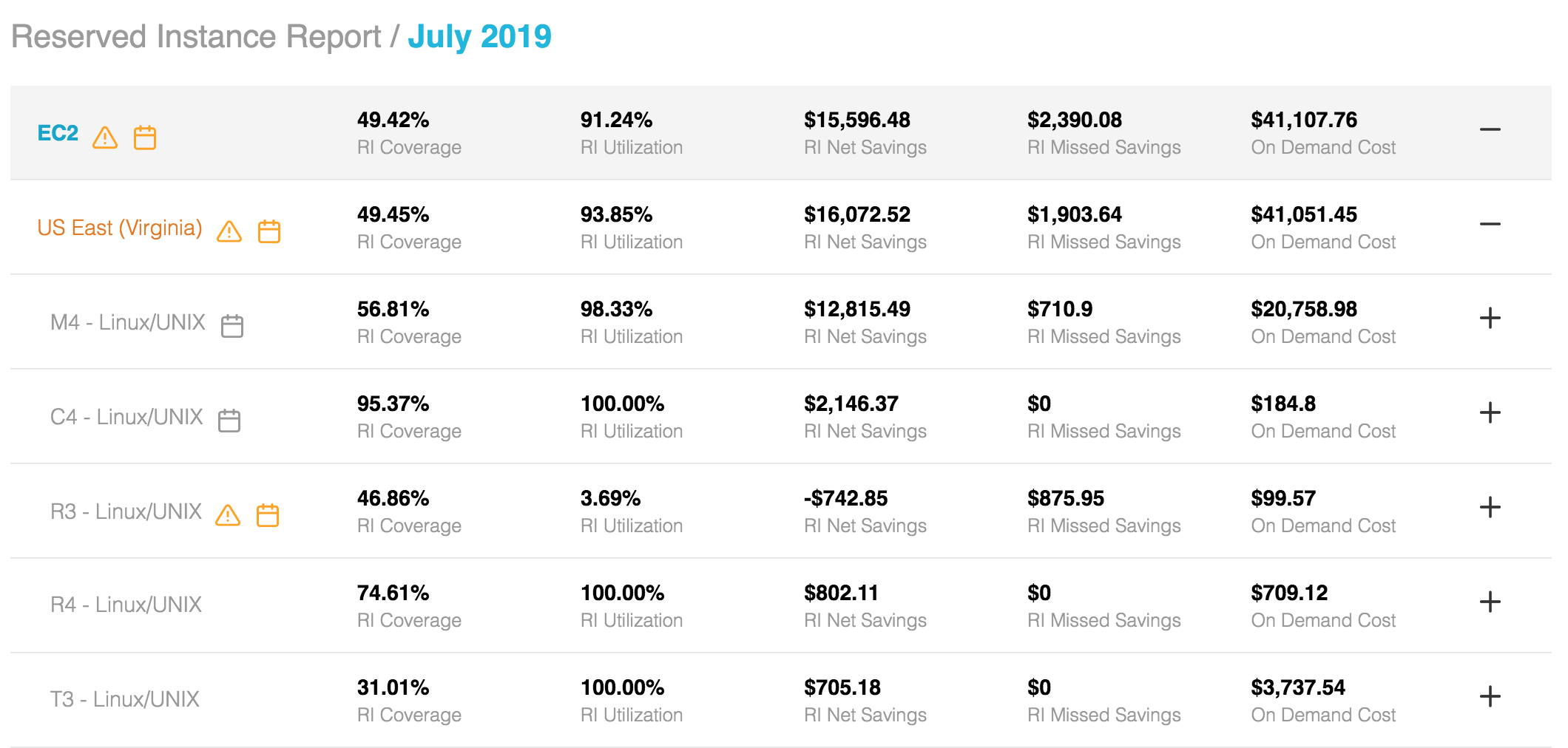Click the R3 - Linux/UNIX calendar icon
The width and height of the screenshot is (1568, 748).
tap(268, 515)
